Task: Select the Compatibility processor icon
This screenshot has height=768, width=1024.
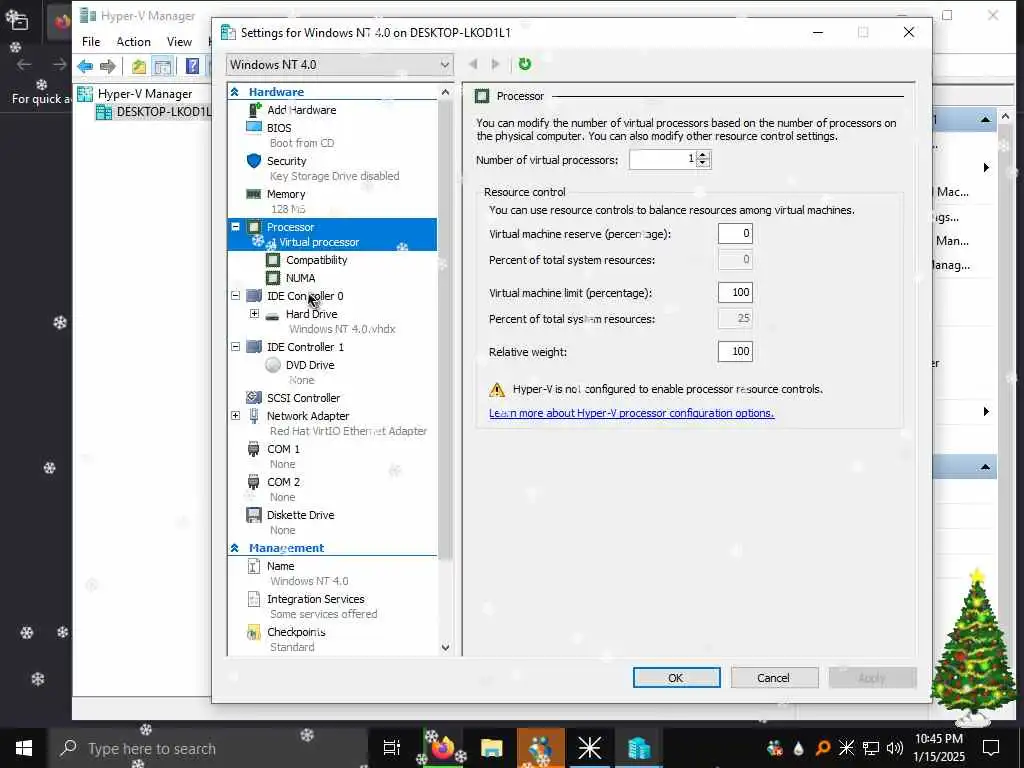Action: click(273, 260)
